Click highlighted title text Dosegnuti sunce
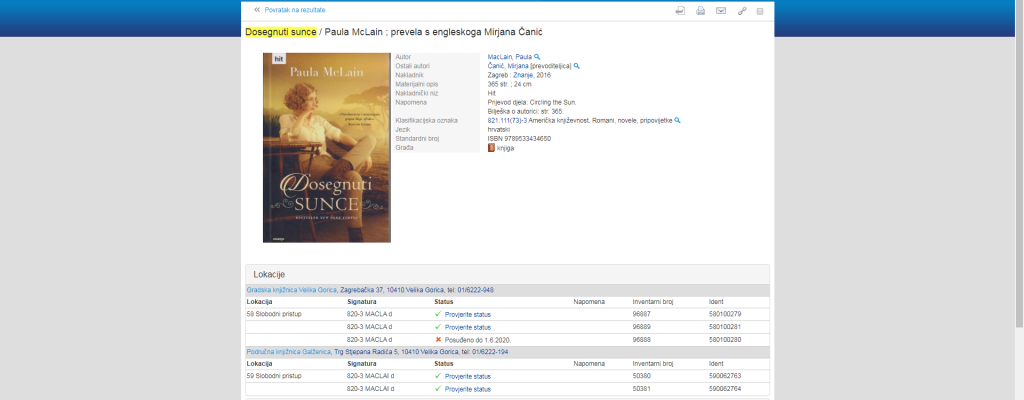1024x400 pixels. pyautogui.click(x=281, y=32)
